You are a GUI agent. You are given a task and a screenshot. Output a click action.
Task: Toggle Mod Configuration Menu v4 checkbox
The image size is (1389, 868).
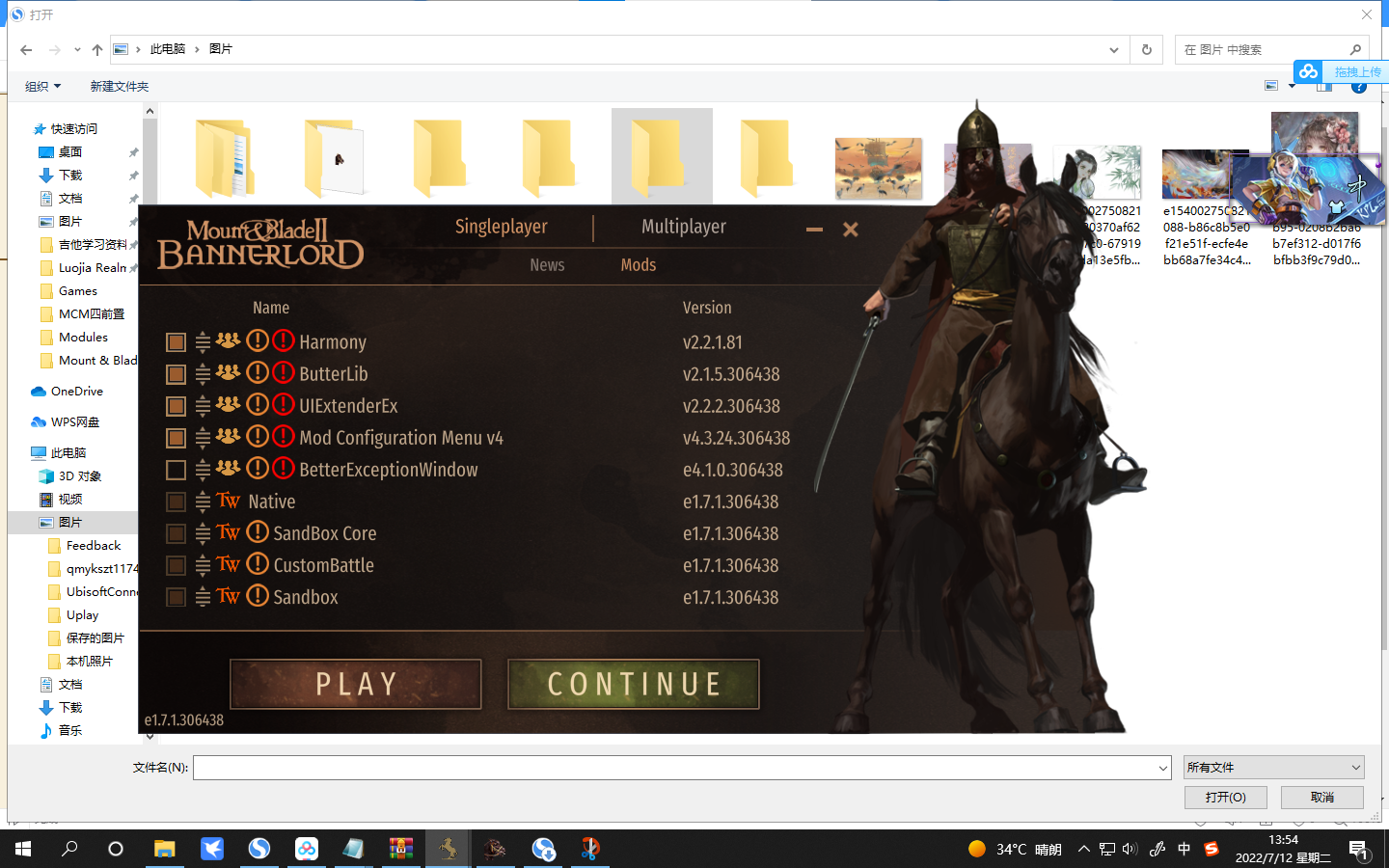(176, 438)
